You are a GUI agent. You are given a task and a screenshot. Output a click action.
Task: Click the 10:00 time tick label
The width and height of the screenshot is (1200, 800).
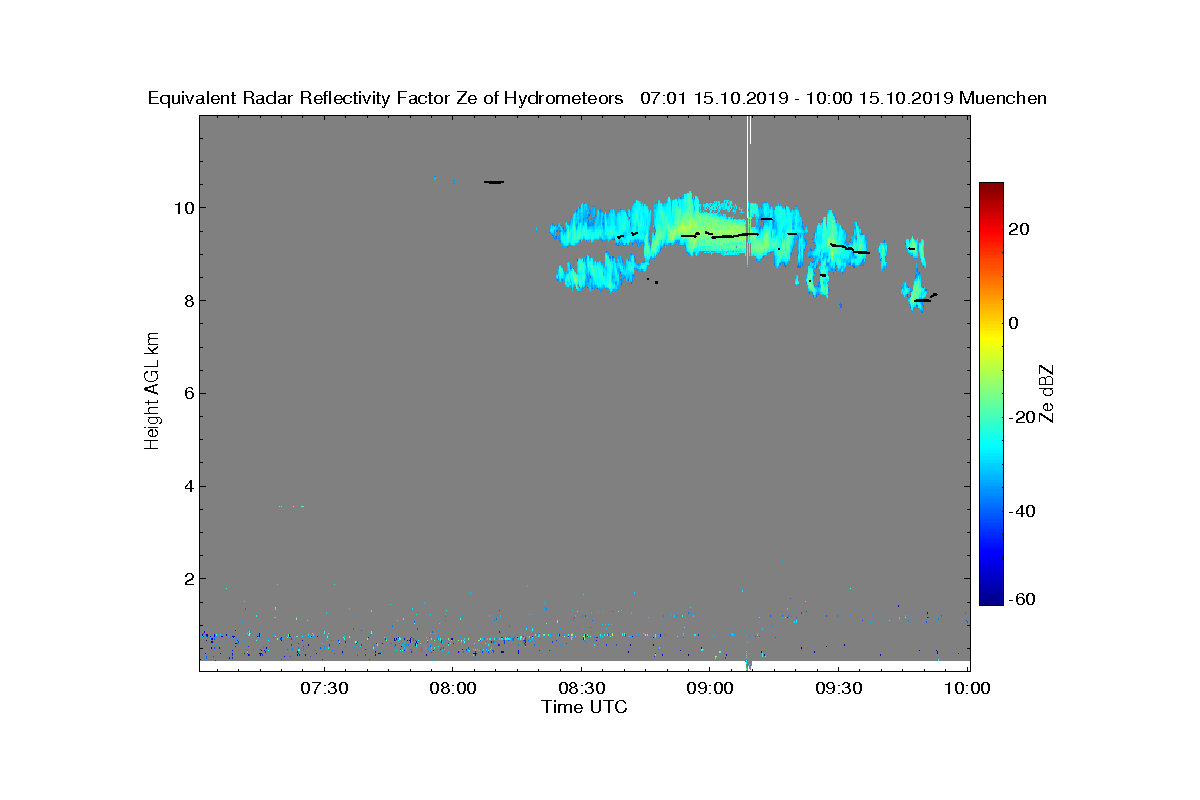coord(967,689)
